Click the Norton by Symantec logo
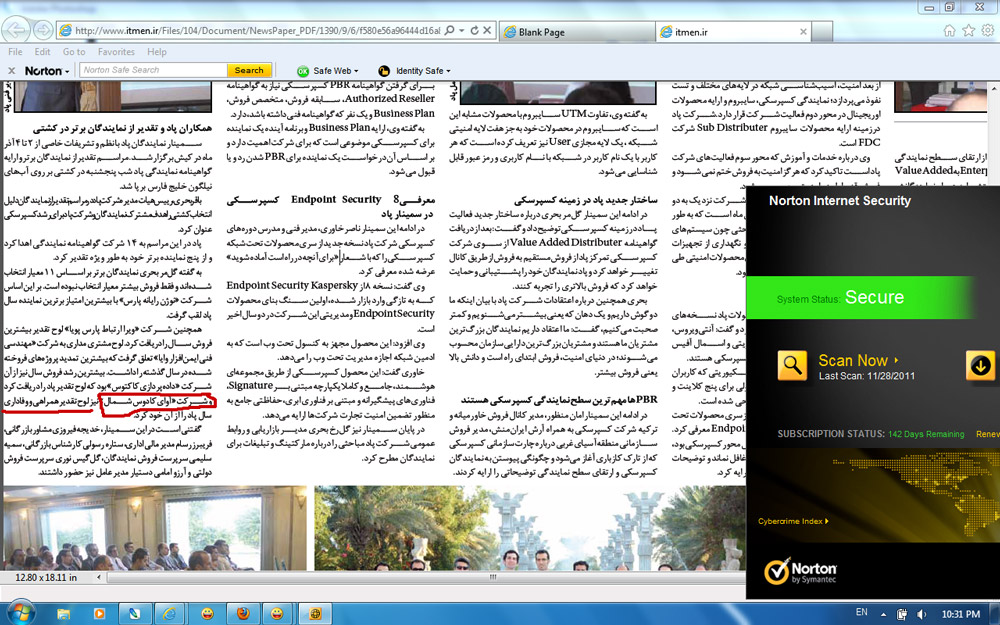 tap(801, 572)
